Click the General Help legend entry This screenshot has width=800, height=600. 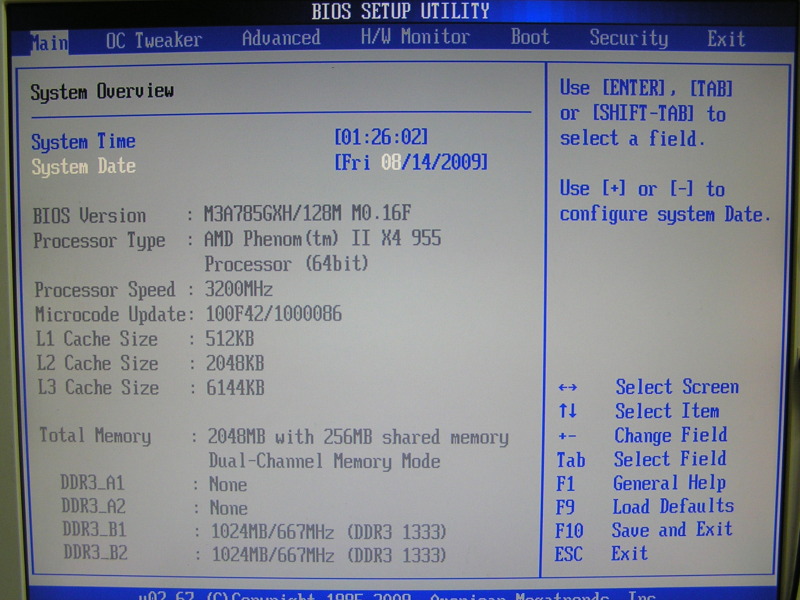click(x=669, y=483)
